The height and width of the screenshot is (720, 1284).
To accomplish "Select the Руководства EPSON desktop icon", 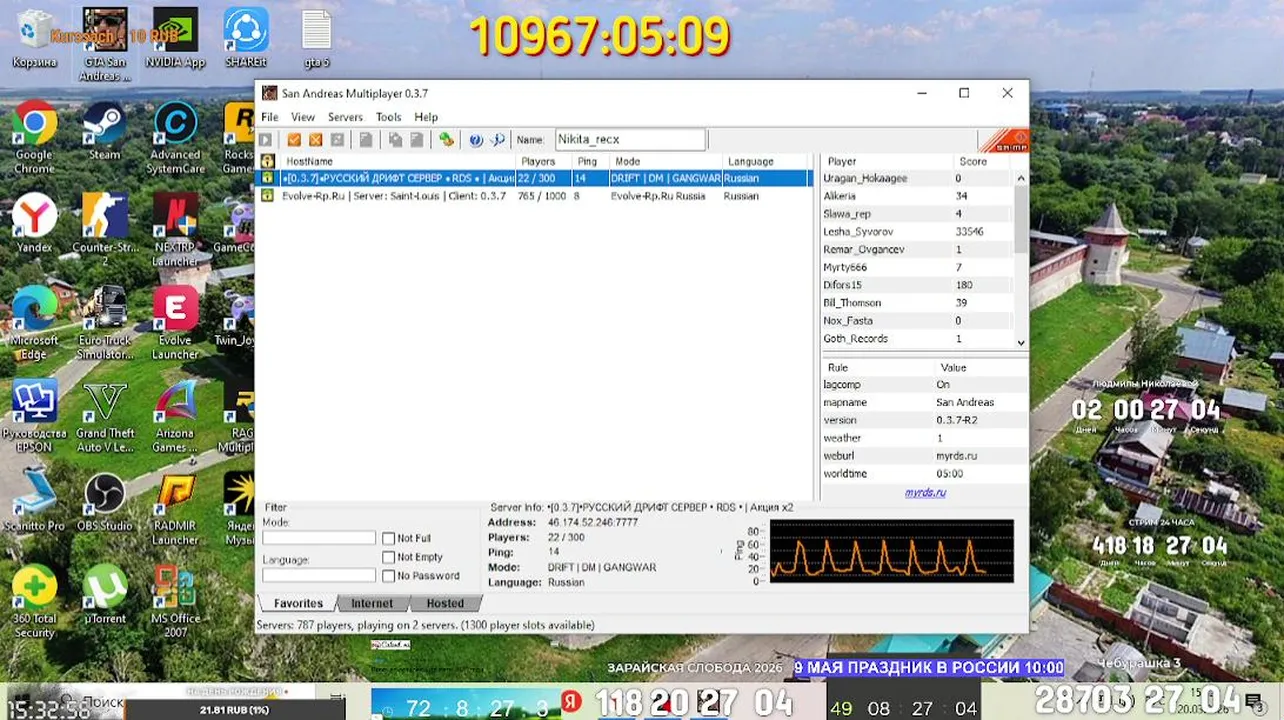I will [34, 416].
